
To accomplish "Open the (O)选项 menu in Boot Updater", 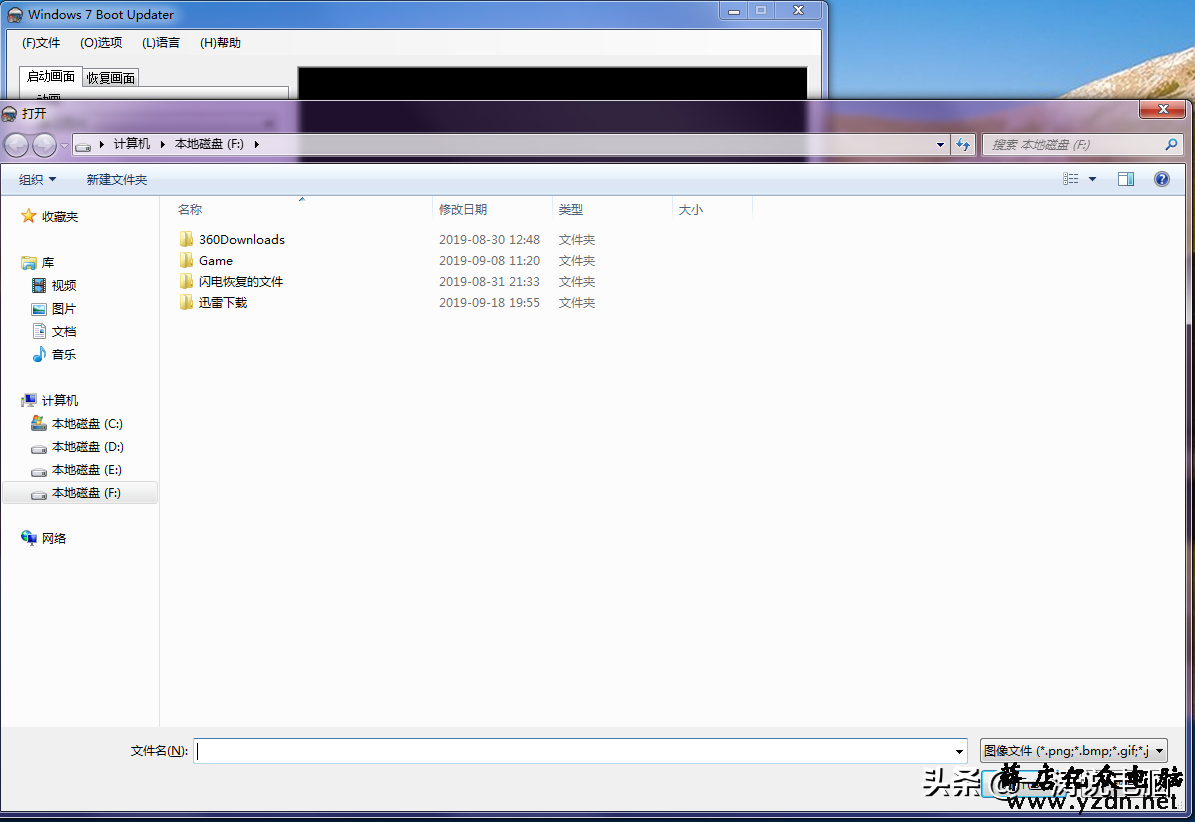I will tap(101, 43).
